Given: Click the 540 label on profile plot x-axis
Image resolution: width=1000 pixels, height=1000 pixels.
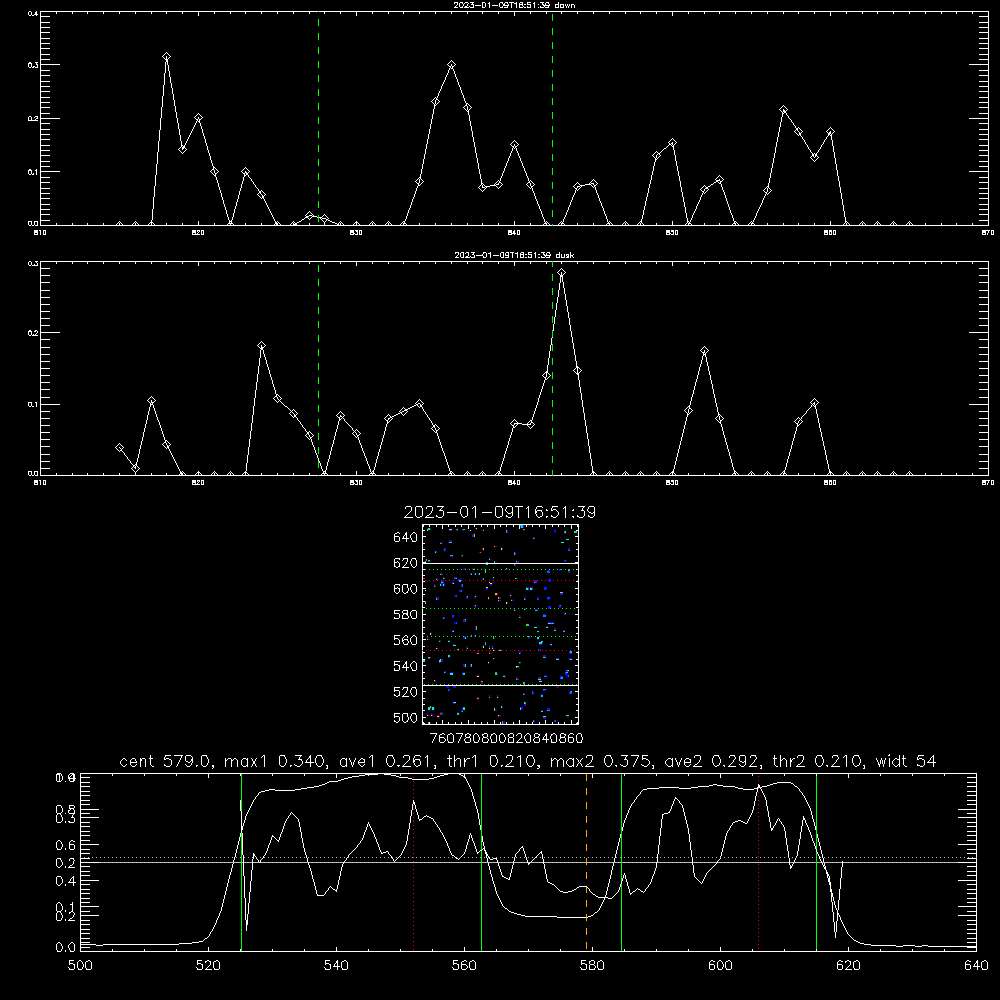Looking at the screenshot, I should [336, 966].
